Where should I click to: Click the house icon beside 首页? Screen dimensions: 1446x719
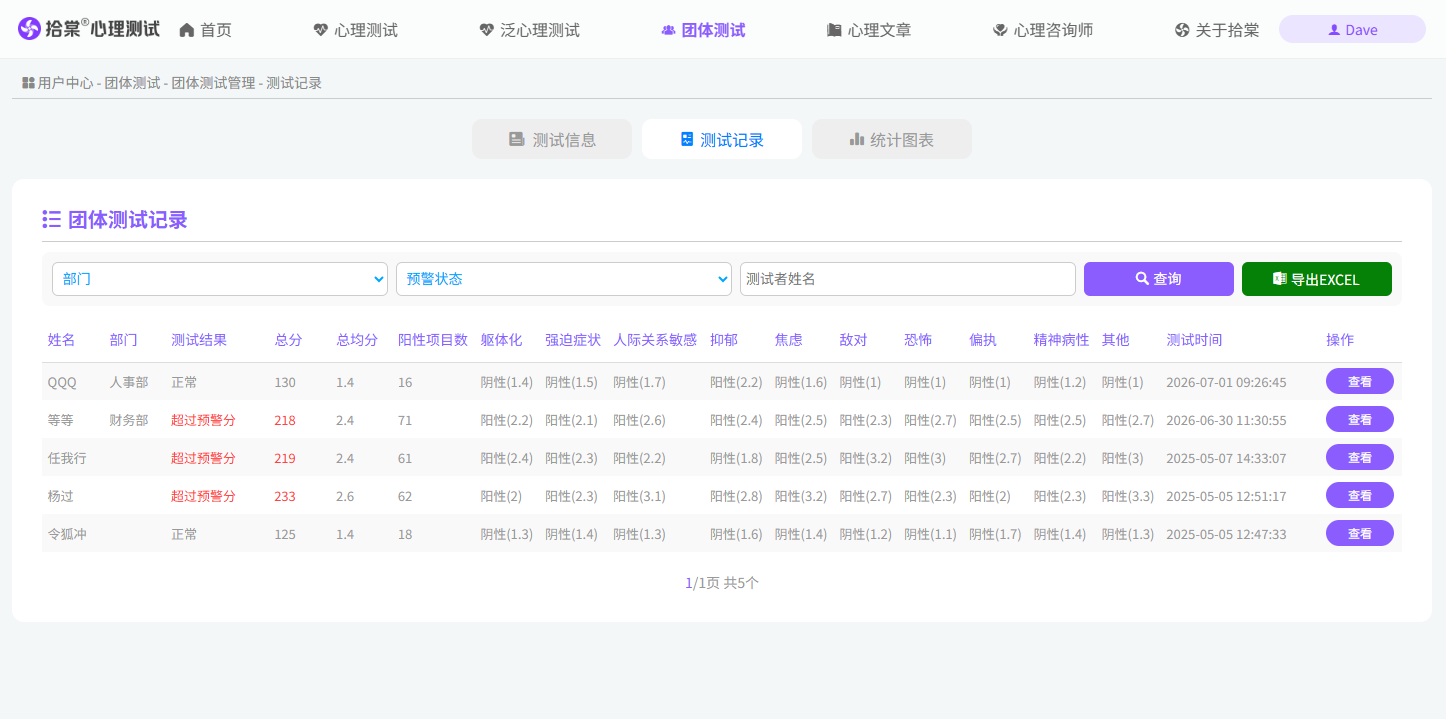[187, 30]
